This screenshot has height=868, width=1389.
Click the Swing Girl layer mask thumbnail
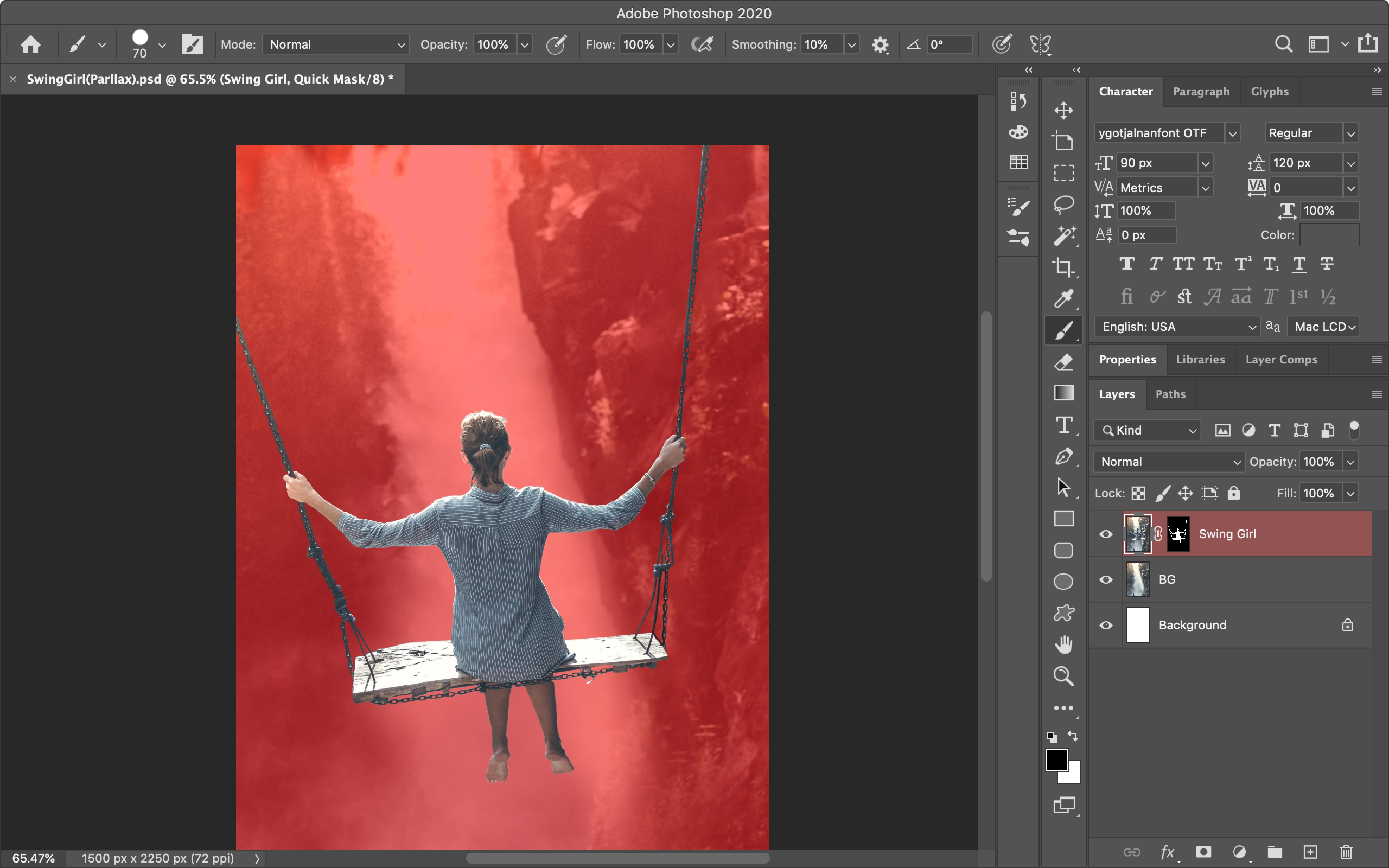(x=1178, y=534)
